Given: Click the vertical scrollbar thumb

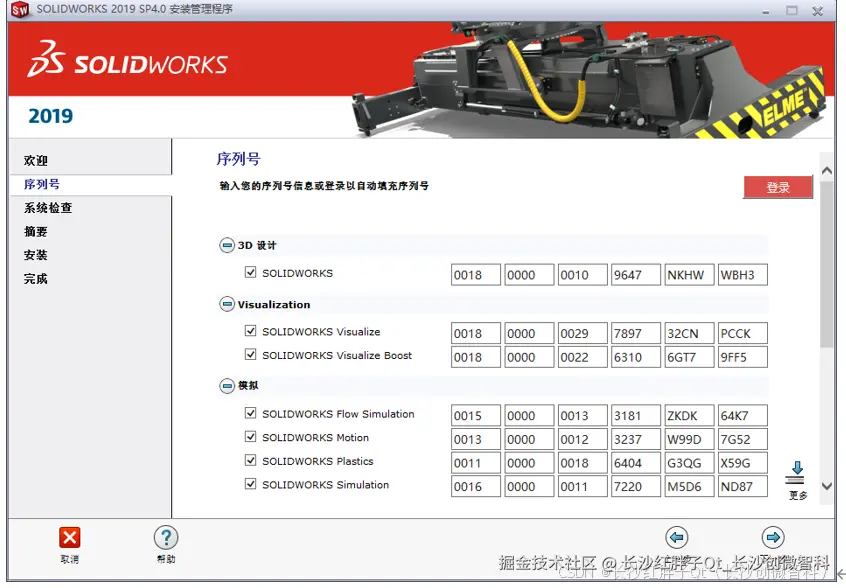Looking at the screenshot, I should pyautogui.click(x=826, y=264).
